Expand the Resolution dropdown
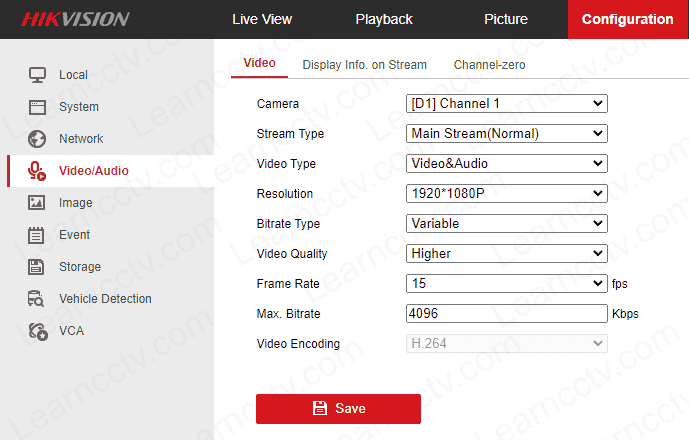 click(506, 194)
